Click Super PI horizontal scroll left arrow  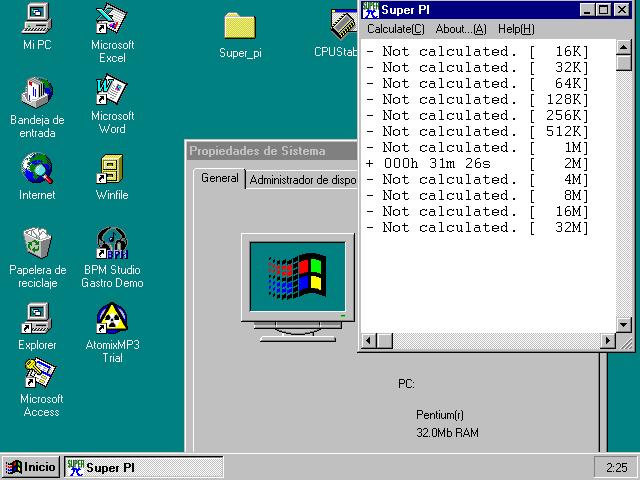click(x=369, y=340)
